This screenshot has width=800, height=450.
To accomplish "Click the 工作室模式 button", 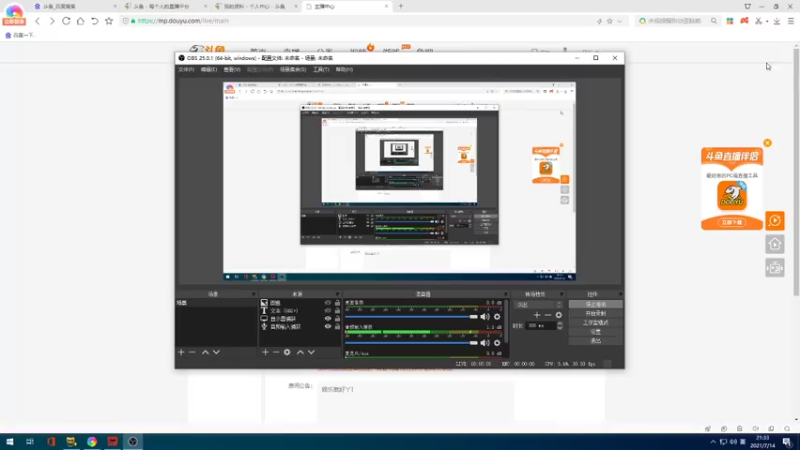I will [x=595, y=322].
